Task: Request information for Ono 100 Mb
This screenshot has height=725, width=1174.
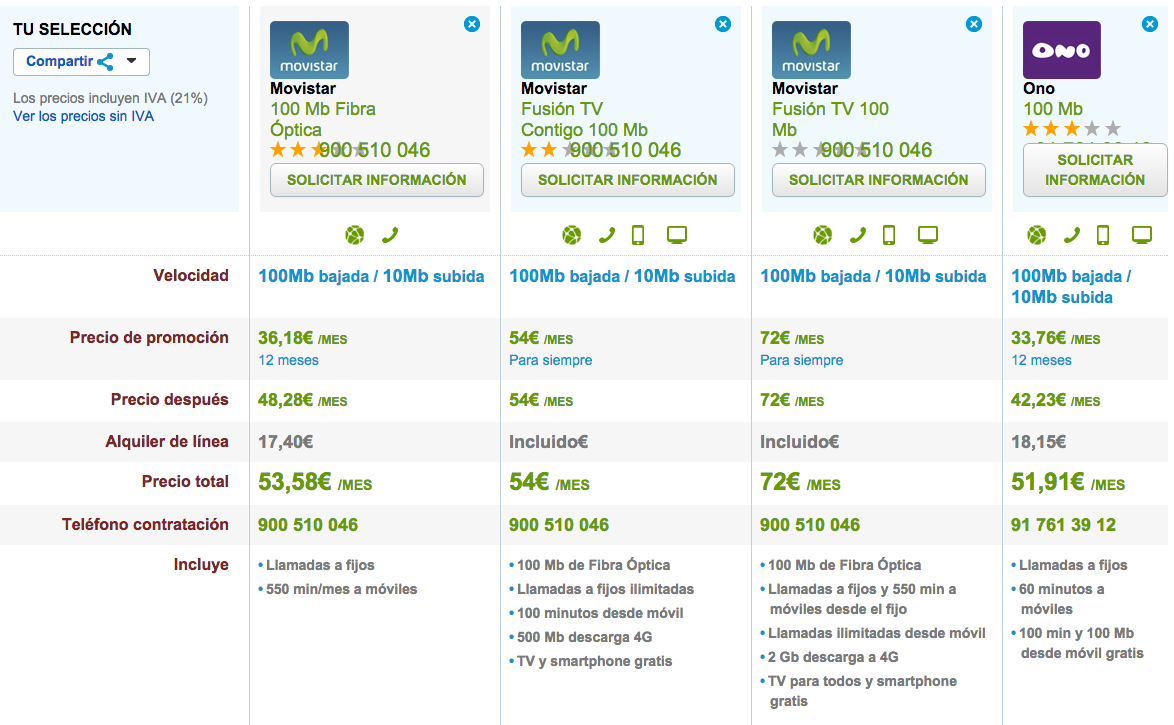Action: [1095, 170]
